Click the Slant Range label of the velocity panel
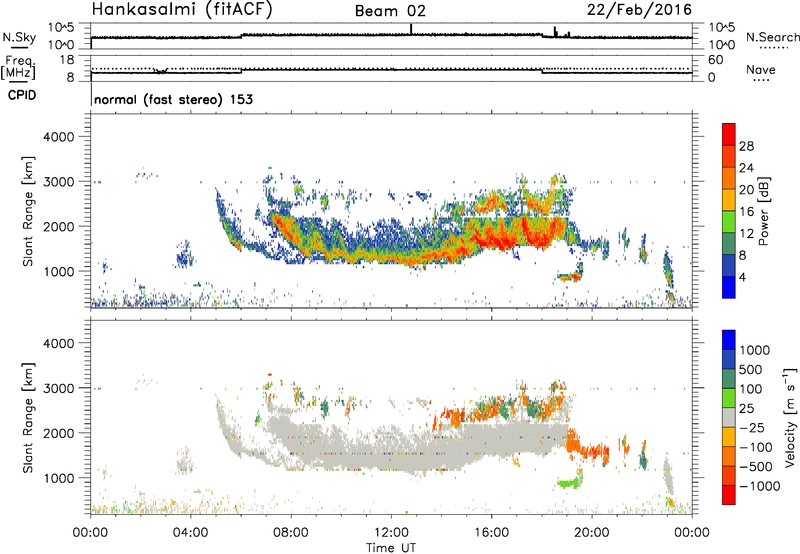This screenshot has height=554, width=800. [29, 418]
